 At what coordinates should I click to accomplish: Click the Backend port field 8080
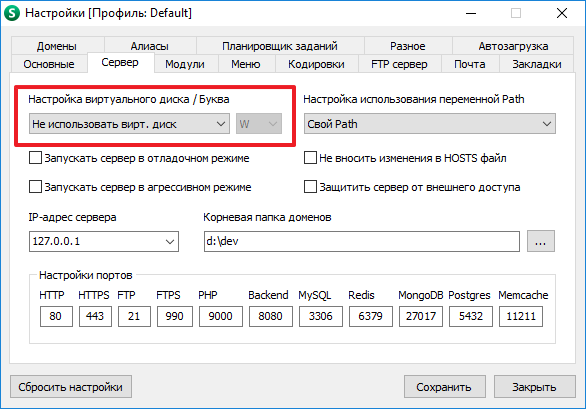[x=271, y=316]
